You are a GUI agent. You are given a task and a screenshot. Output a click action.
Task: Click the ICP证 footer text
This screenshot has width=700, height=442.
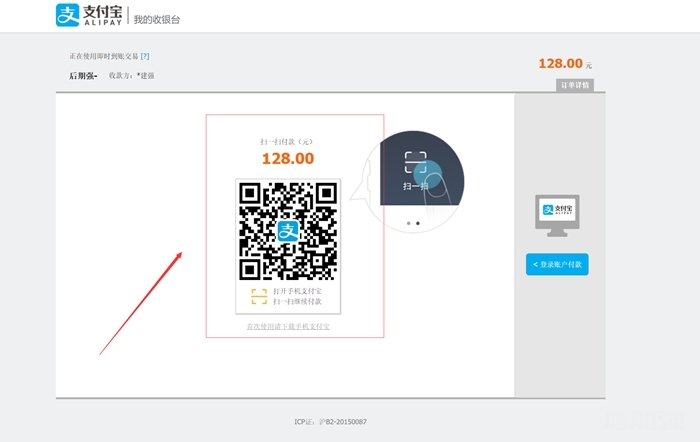[330, 421]
